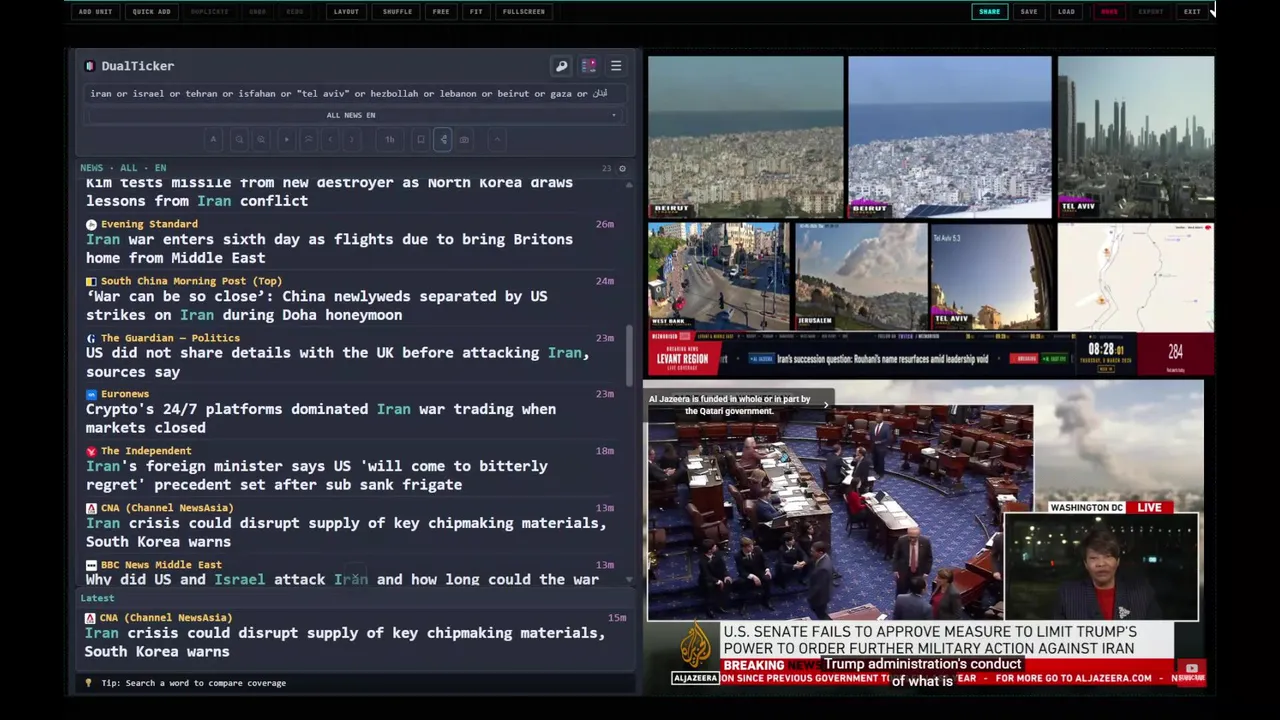Click the YouTube logo on Al Jazeera stream

tap(1191, 669)
